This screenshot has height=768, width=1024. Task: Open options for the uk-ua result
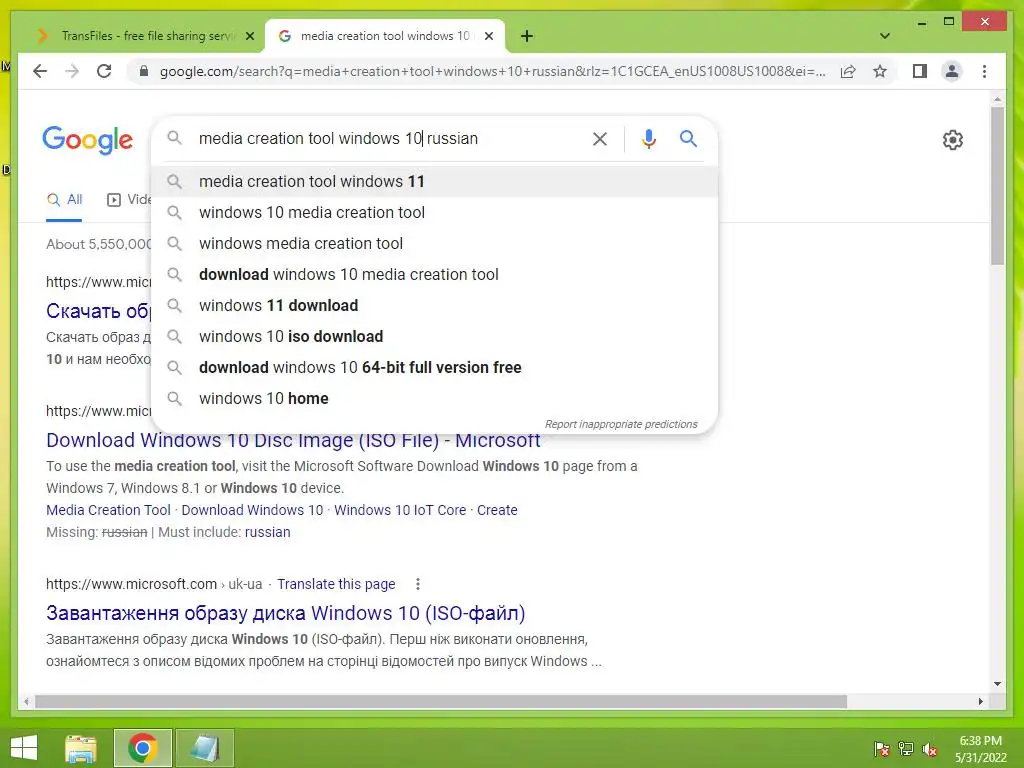tap(418, 584)
